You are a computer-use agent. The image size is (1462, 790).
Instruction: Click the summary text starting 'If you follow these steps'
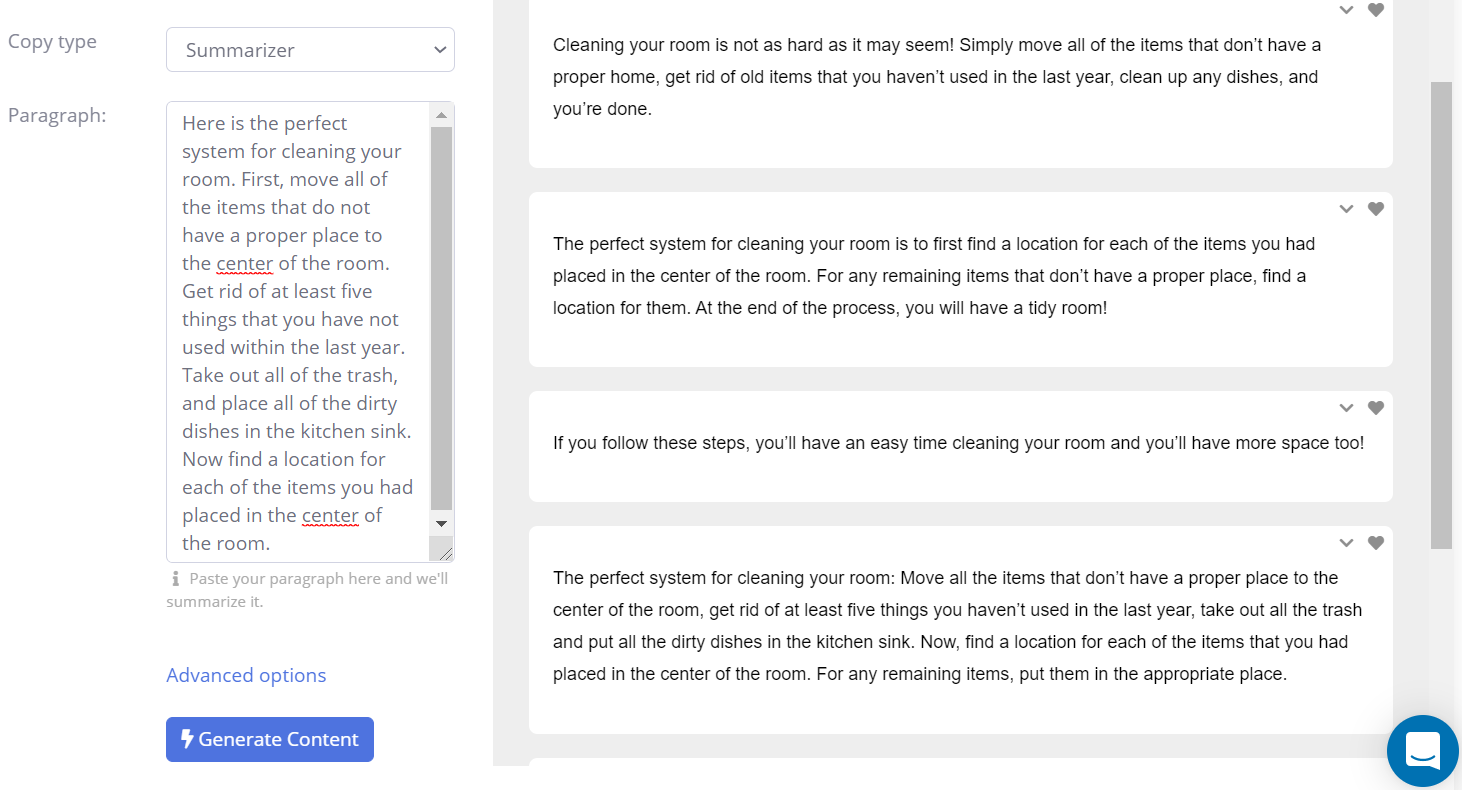(x=958, y=443)
